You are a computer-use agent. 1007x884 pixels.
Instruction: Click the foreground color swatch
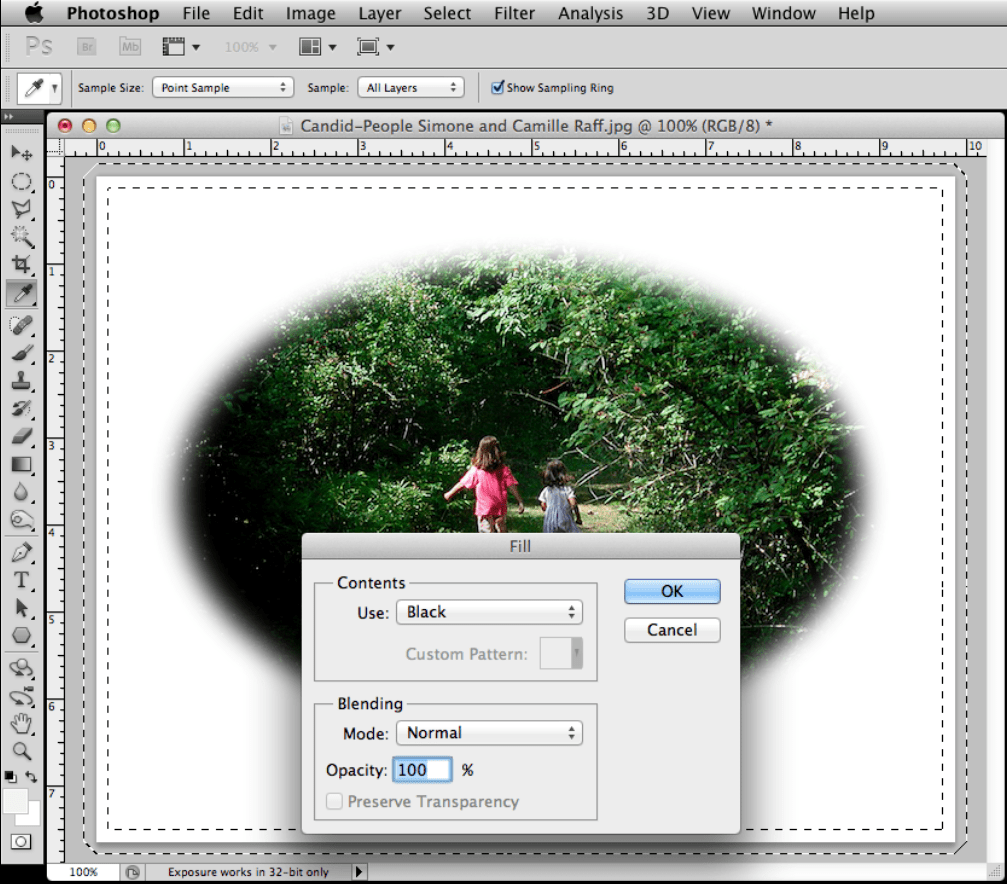tap(15, 801)
